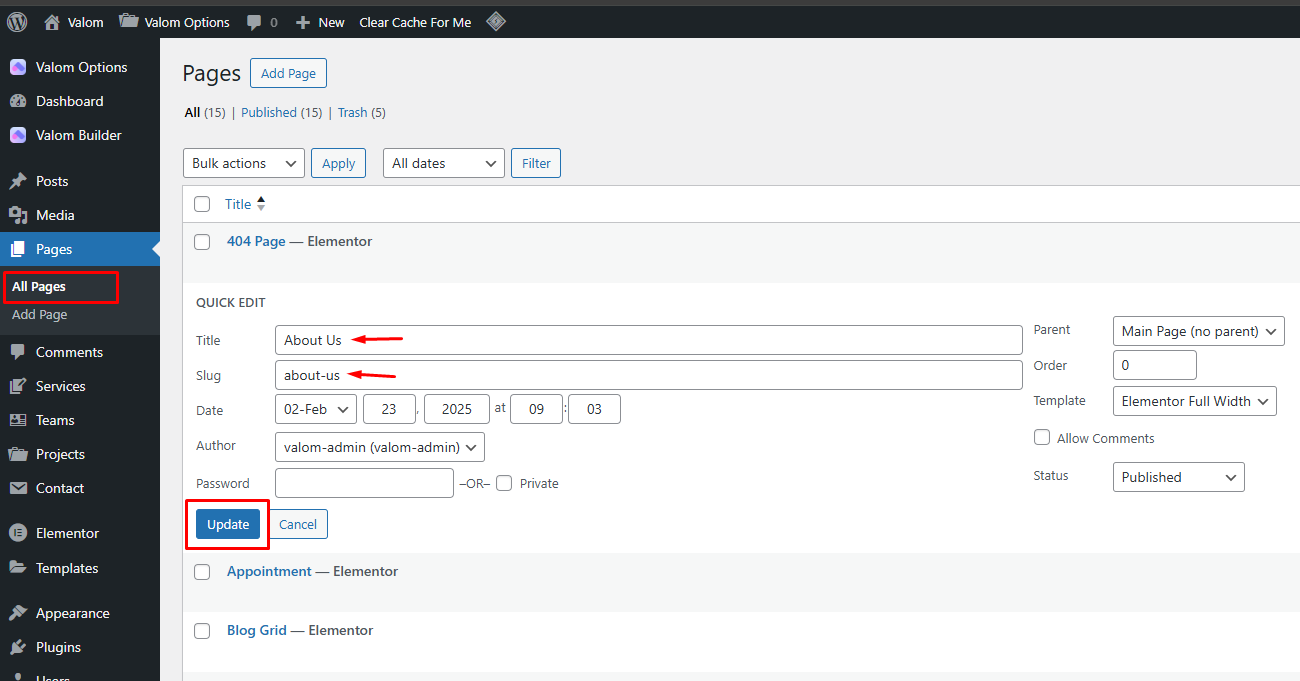
Task: Click the WordPress logo icon
Action: pos(17,22)
